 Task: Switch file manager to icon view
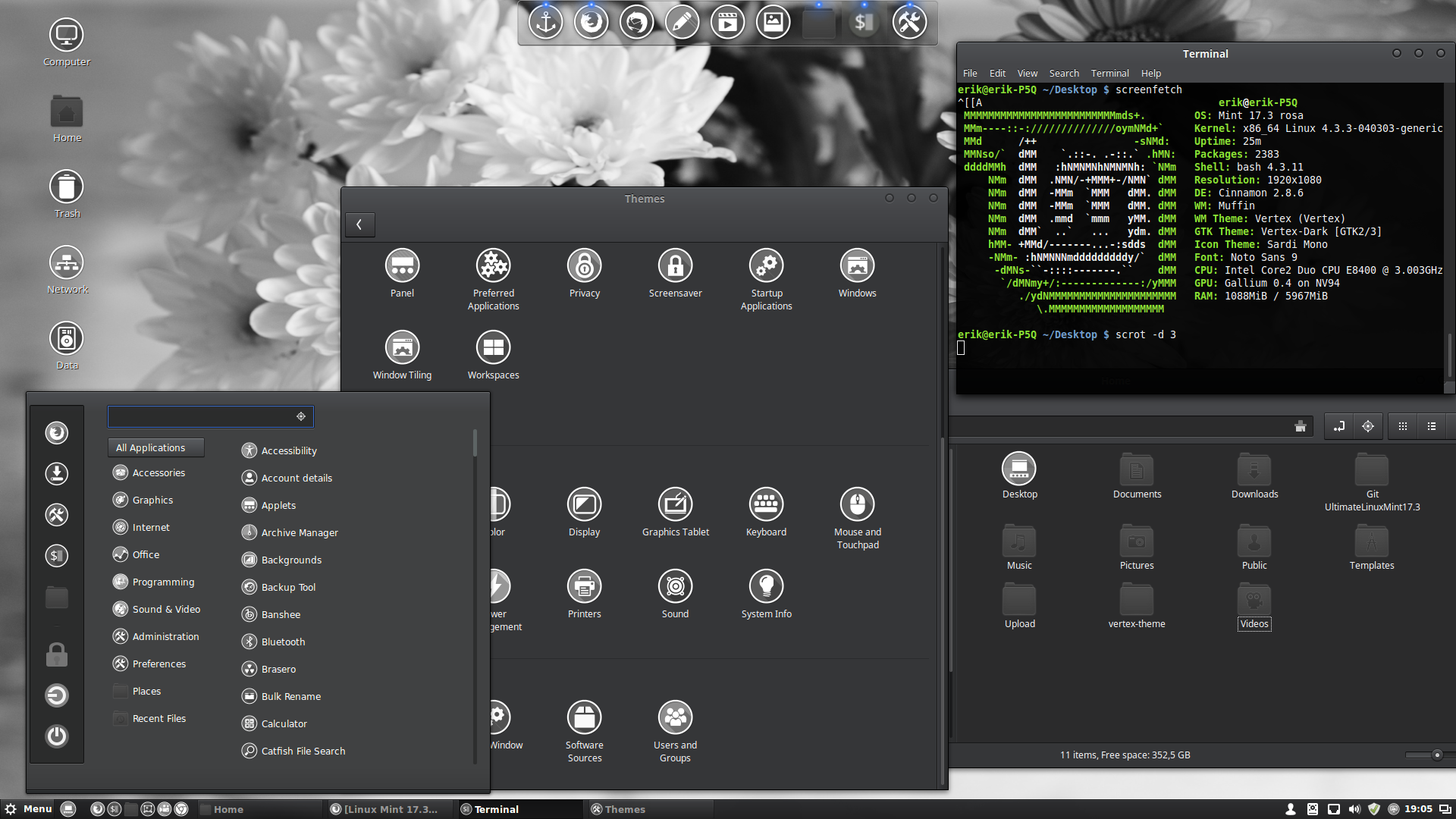click(x=1403, y=426)
